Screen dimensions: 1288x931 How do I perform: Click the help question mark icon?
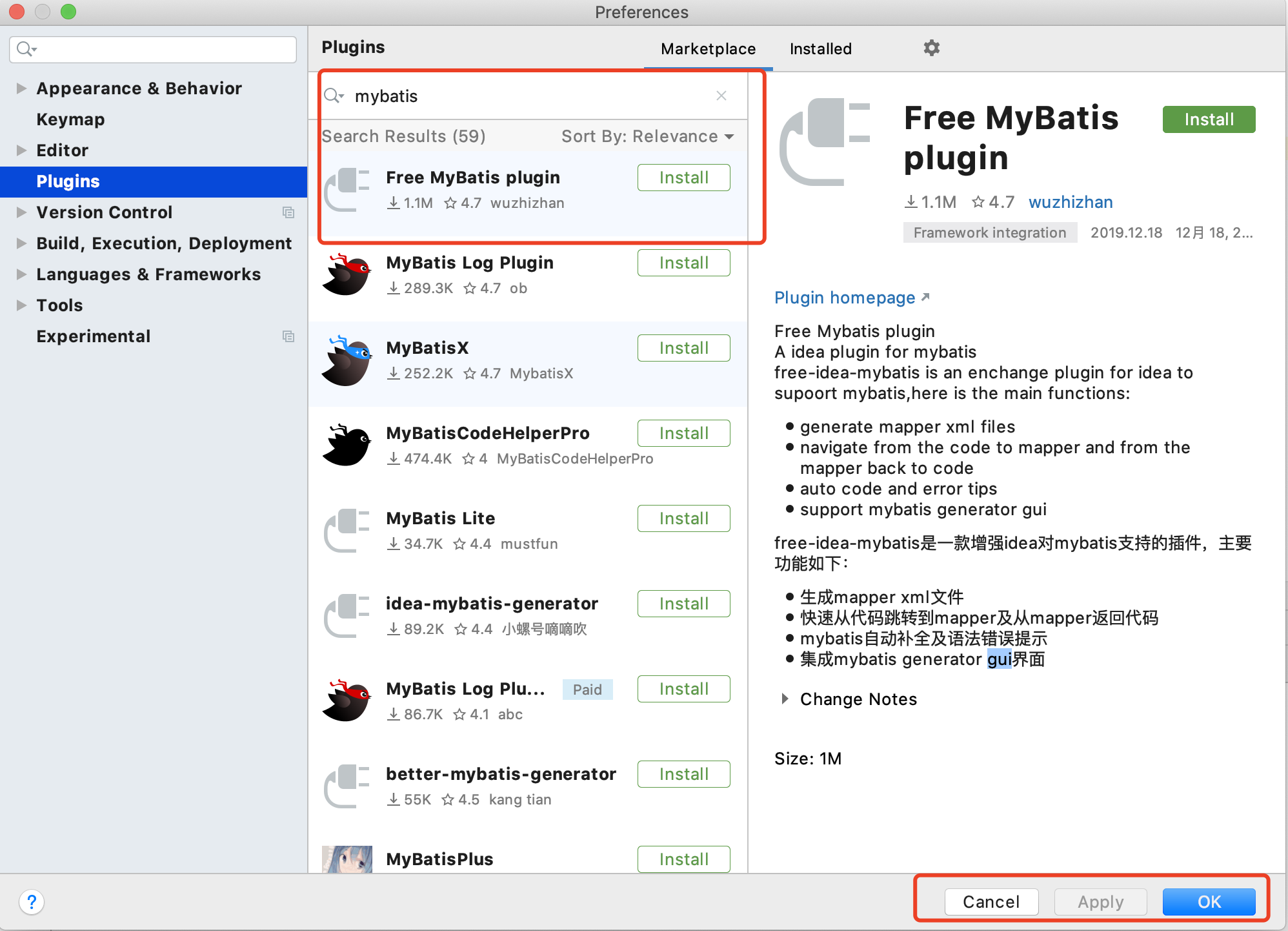pyautogui.click(x=32, y=902)
